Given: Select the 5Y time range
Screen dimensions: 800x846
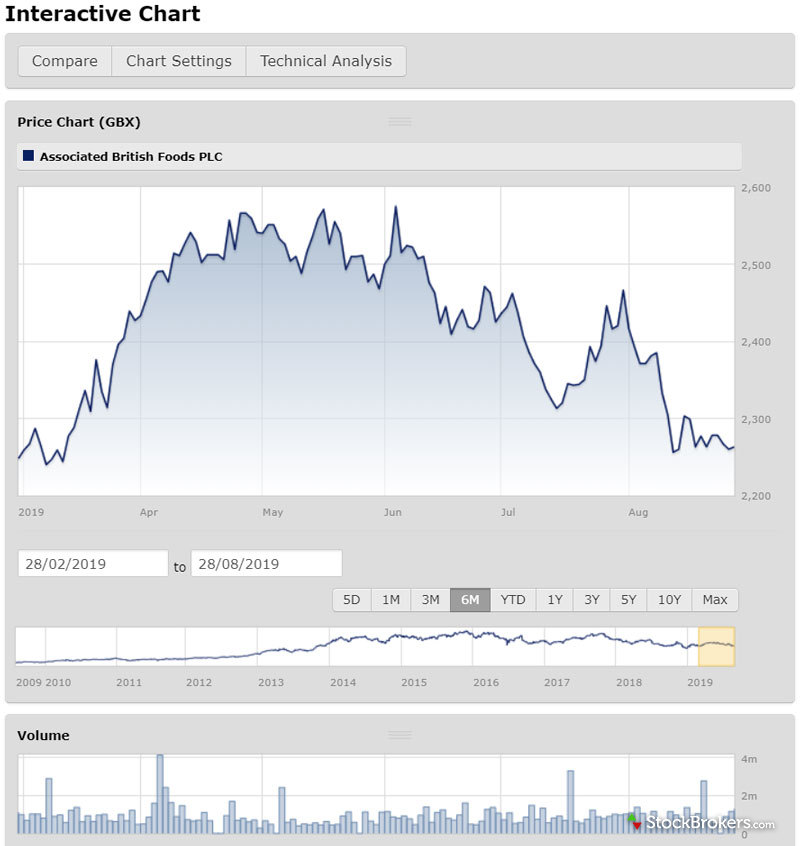Looking at the screenshot, I should [x=628, y=599].
